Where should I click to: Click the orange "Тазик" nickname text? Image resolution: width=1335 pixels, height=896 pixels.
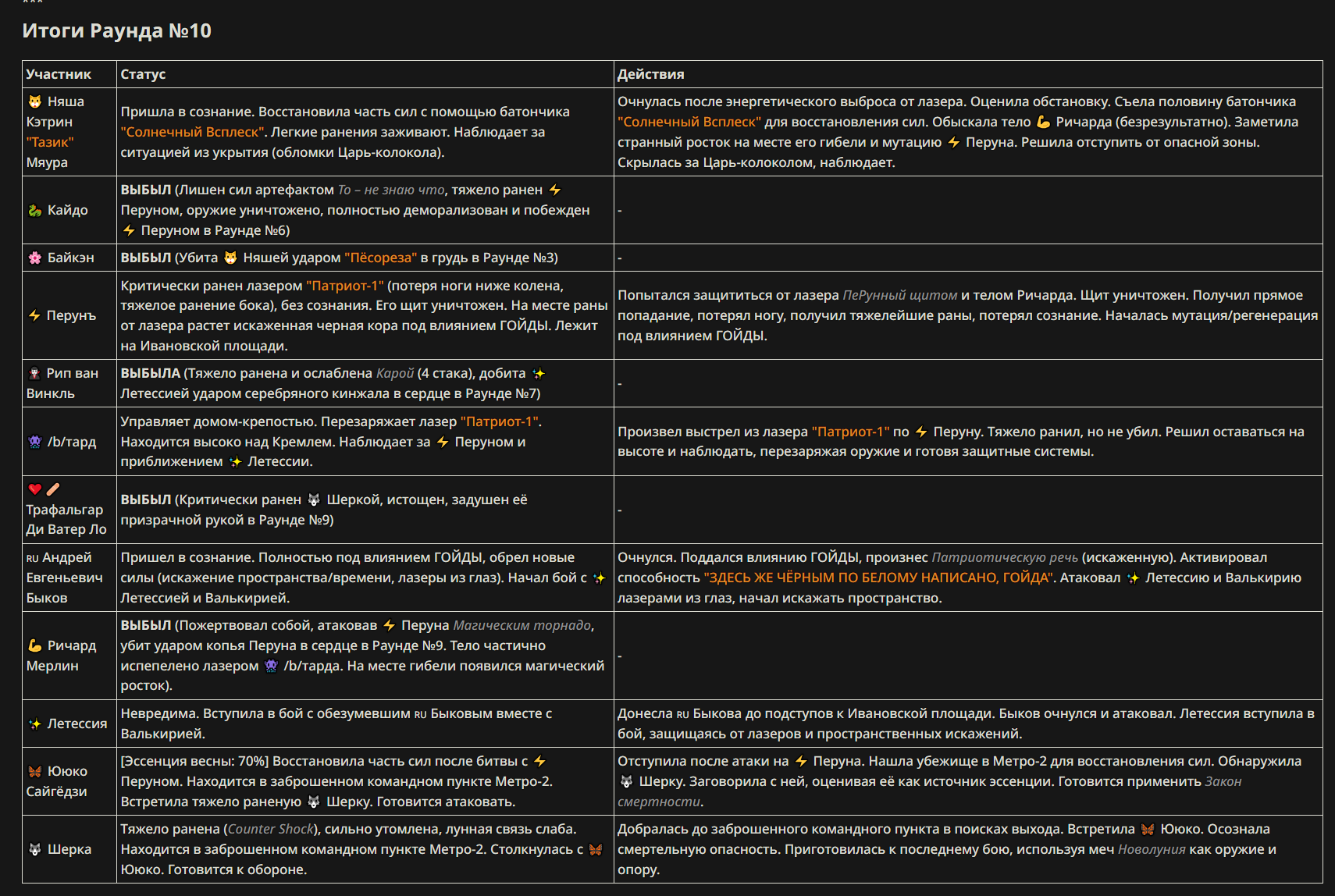pos(50,142)
